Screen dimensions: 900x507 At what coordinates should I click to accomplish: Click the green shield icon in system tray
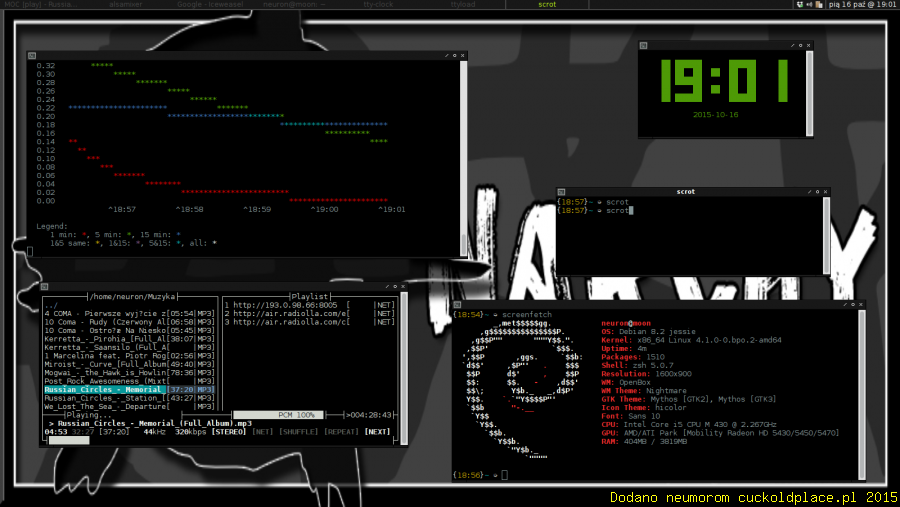coord(799,5)
